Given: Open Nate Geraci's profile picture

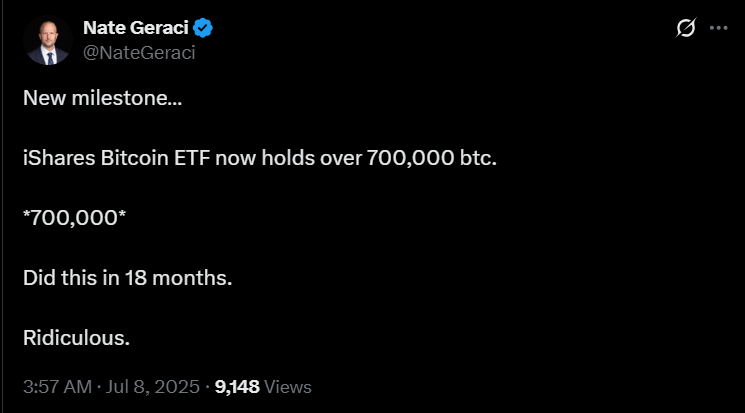Looking at the screenshot, I should (48, 40).
